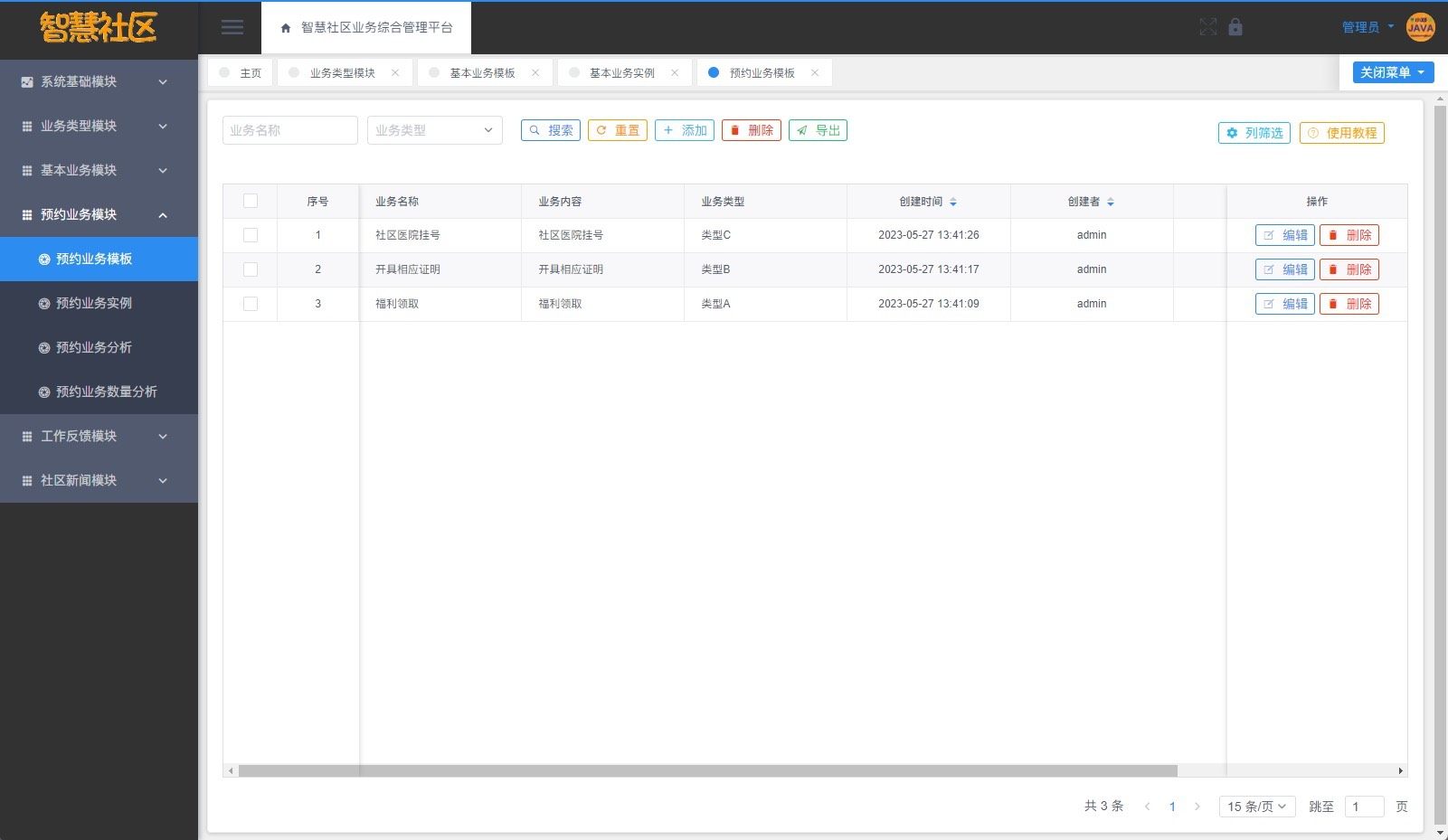Expand the 系统基础模块 sidebar menu
Image resolution: width=1448 pixels, height=840 pixels.
[99, 81]
